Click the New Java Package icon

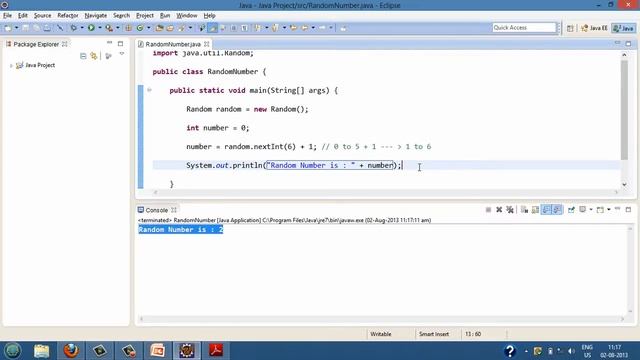coord(129,28)
